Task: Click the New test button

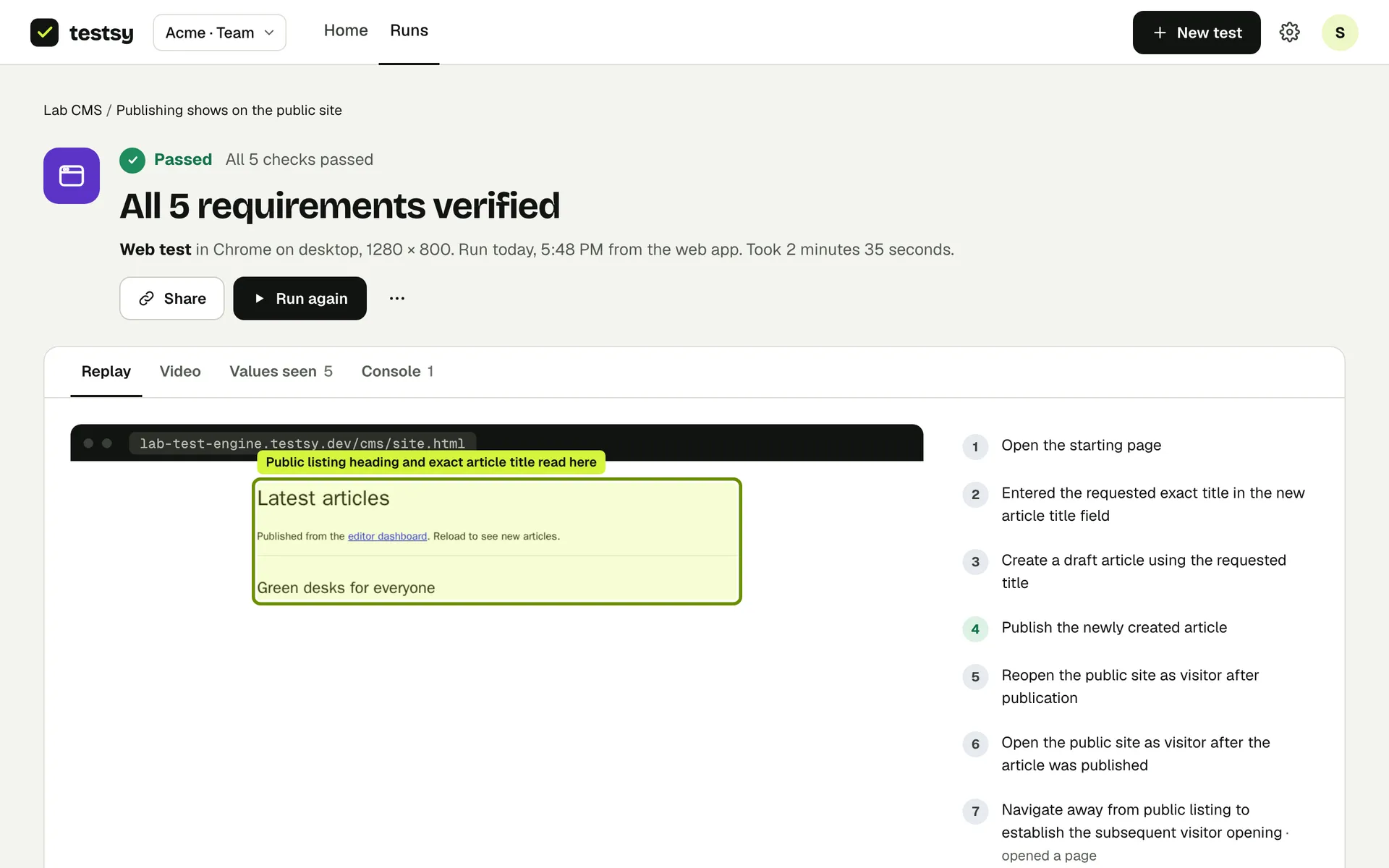Action: click(x=1197, y=33)
